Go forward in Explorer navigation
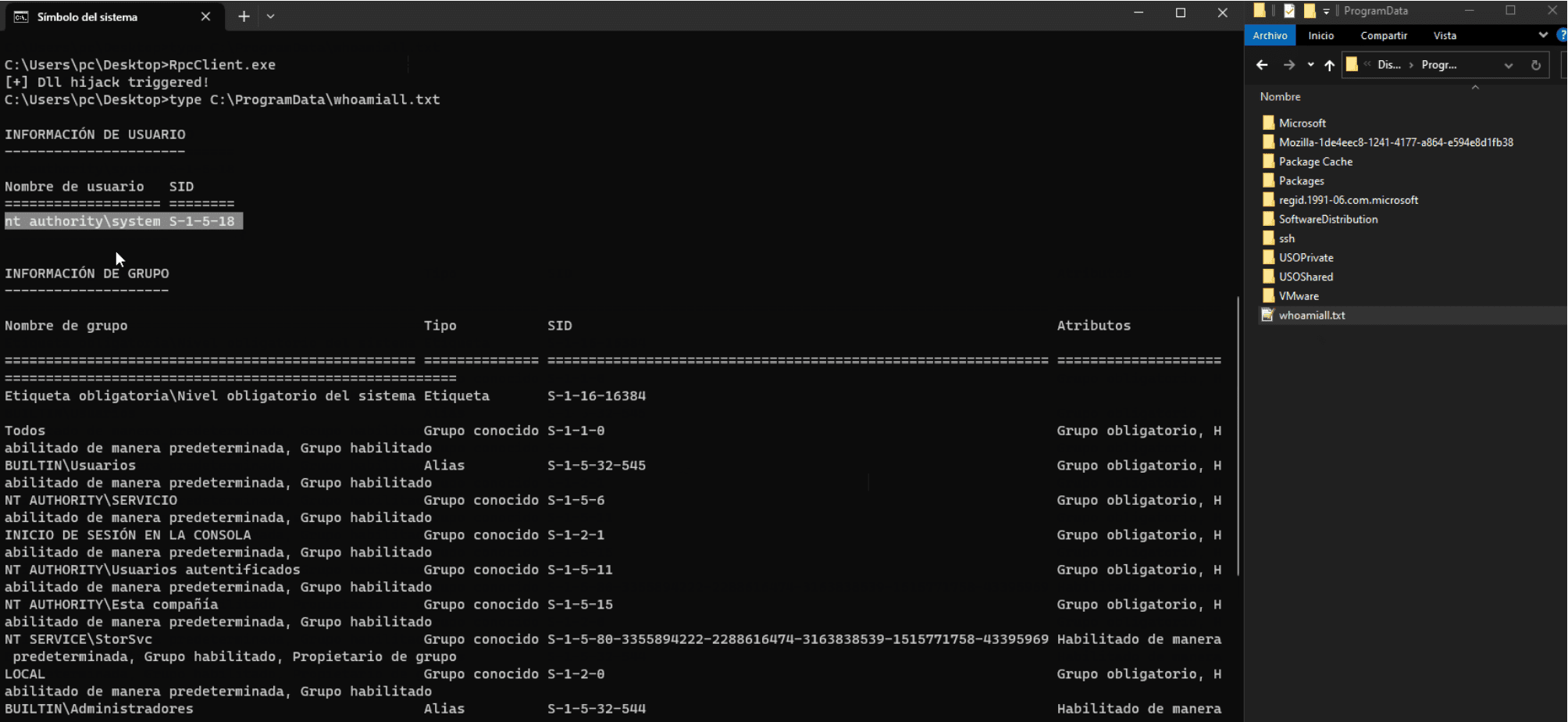Viewport: 1568px width, 722px height. (x=1289, y=65)
